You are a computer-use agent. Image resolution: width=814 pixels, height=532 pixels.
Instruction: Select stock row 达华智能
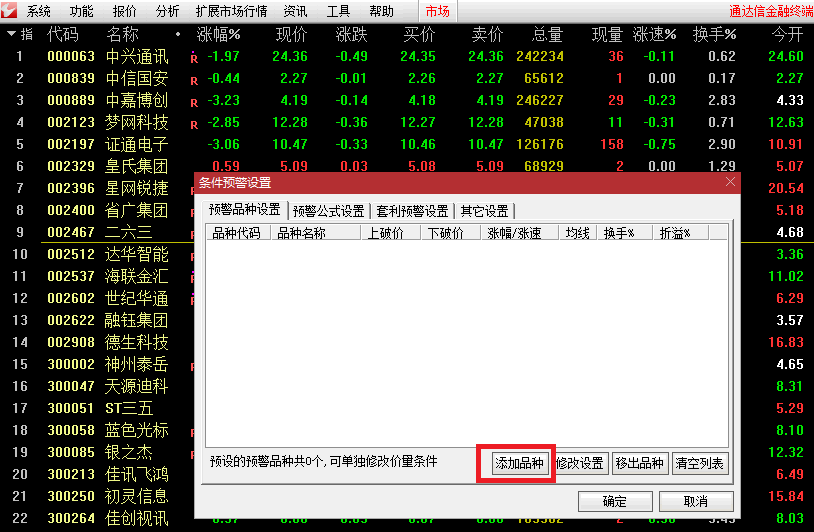click(137, 254)
